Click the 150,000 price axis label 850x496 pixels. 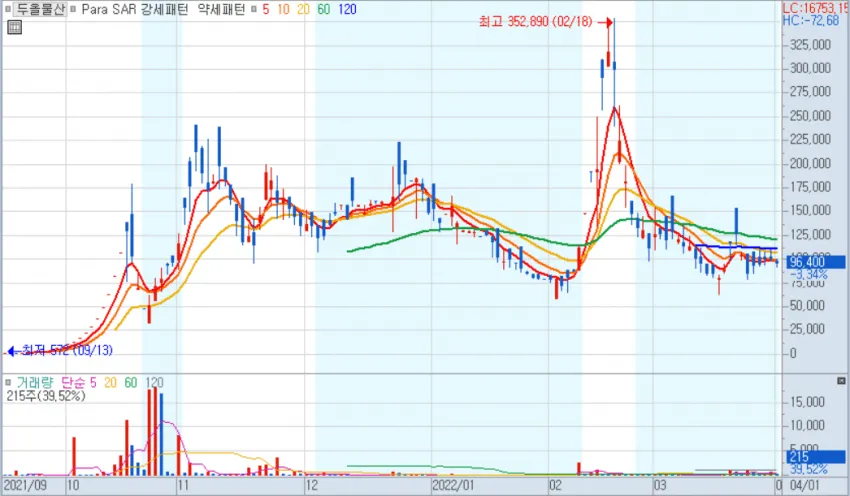point(810,210)
